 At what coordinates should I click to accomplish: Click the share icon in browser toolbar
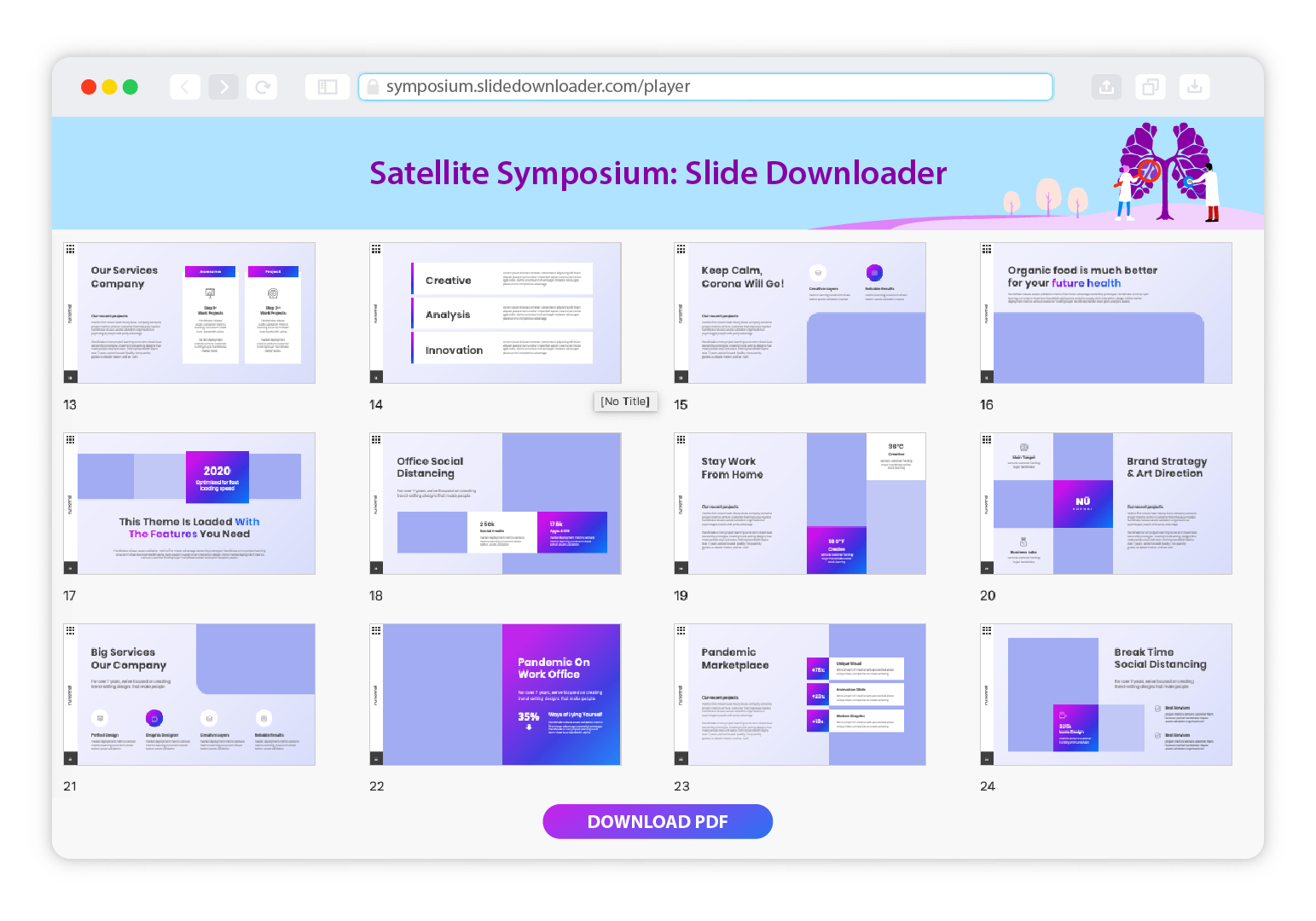tap(1106, 87)
